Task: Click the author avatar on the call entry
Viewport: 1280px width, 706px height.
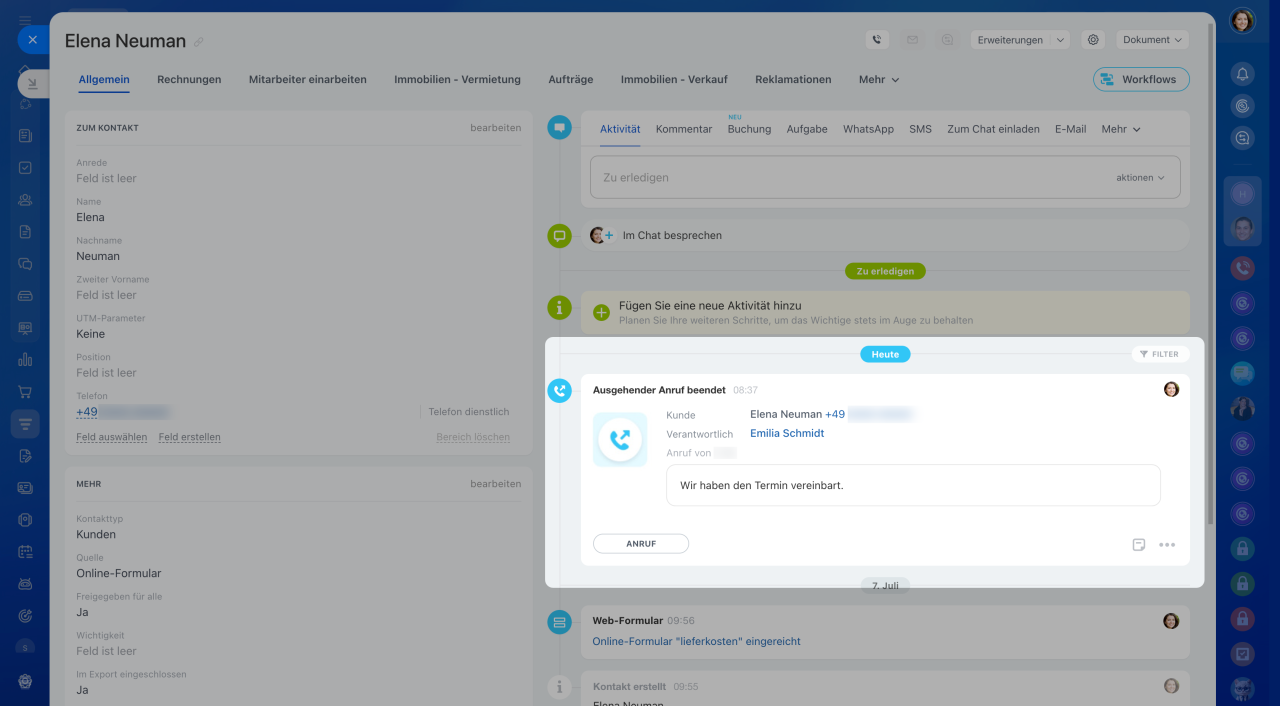Action: 1171,389
